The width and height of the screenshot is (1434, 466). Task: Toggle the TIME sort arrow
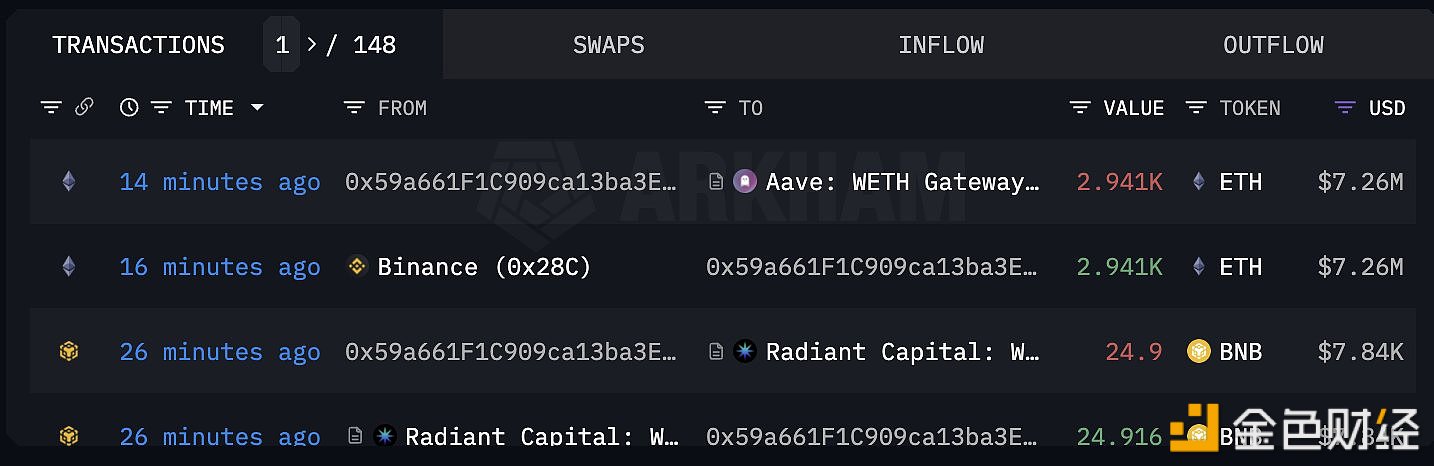pyautogui.click(x=257, y=108)
